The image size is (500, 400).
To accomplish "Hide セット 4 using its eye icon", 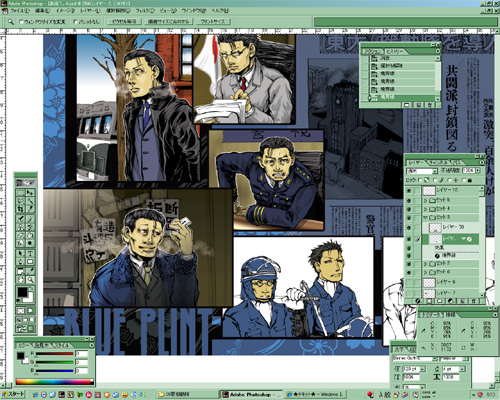I will pos(409,209).
